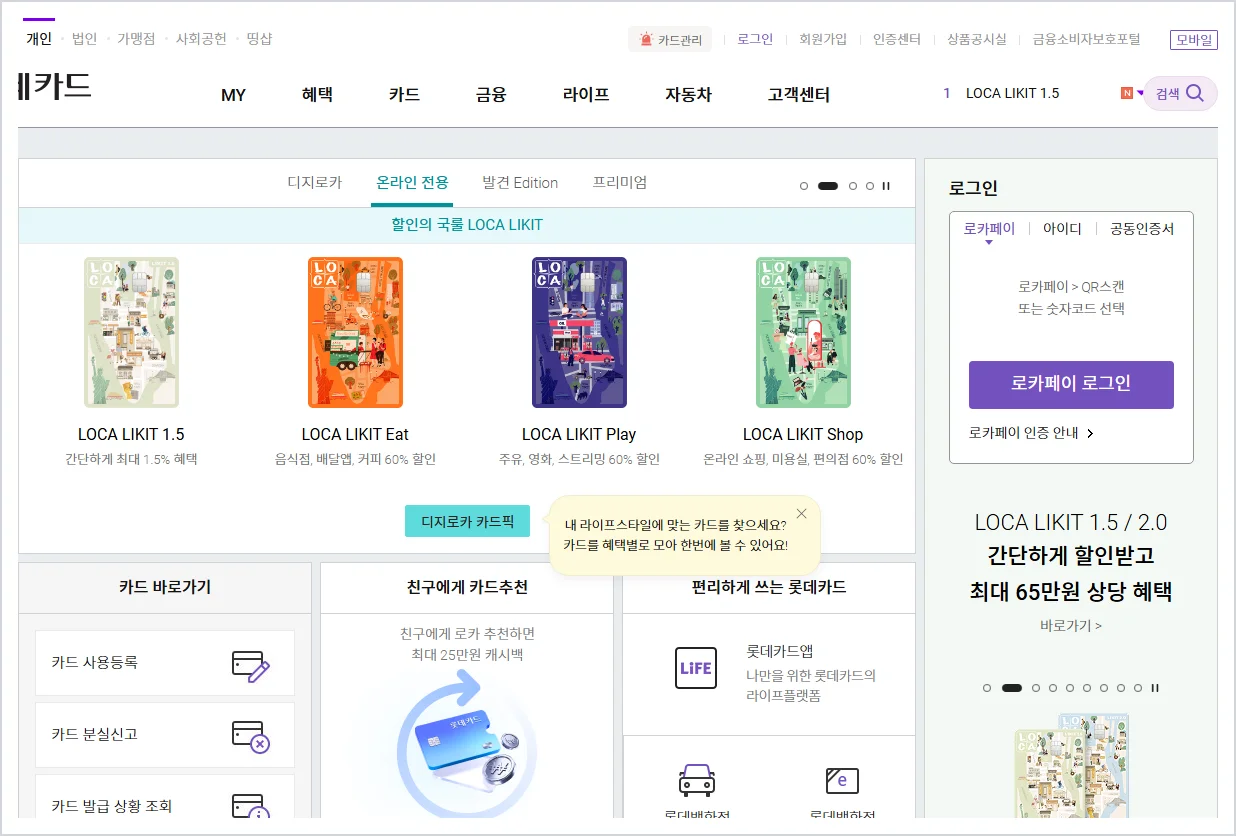1236x836 pixels.
Task: Select 가맹점 customer type
Action: coord(136,39)
